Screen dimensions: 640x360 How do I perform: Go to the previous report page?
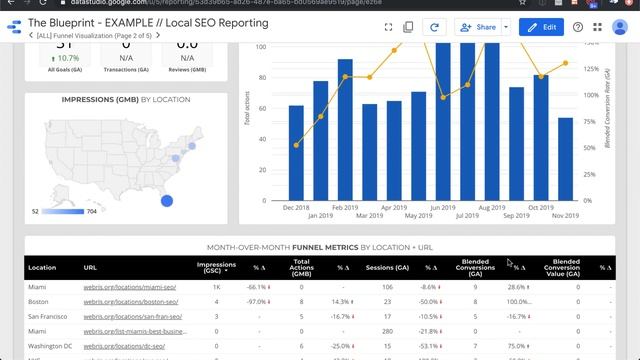pyautogui.click(x=31, y=36)
